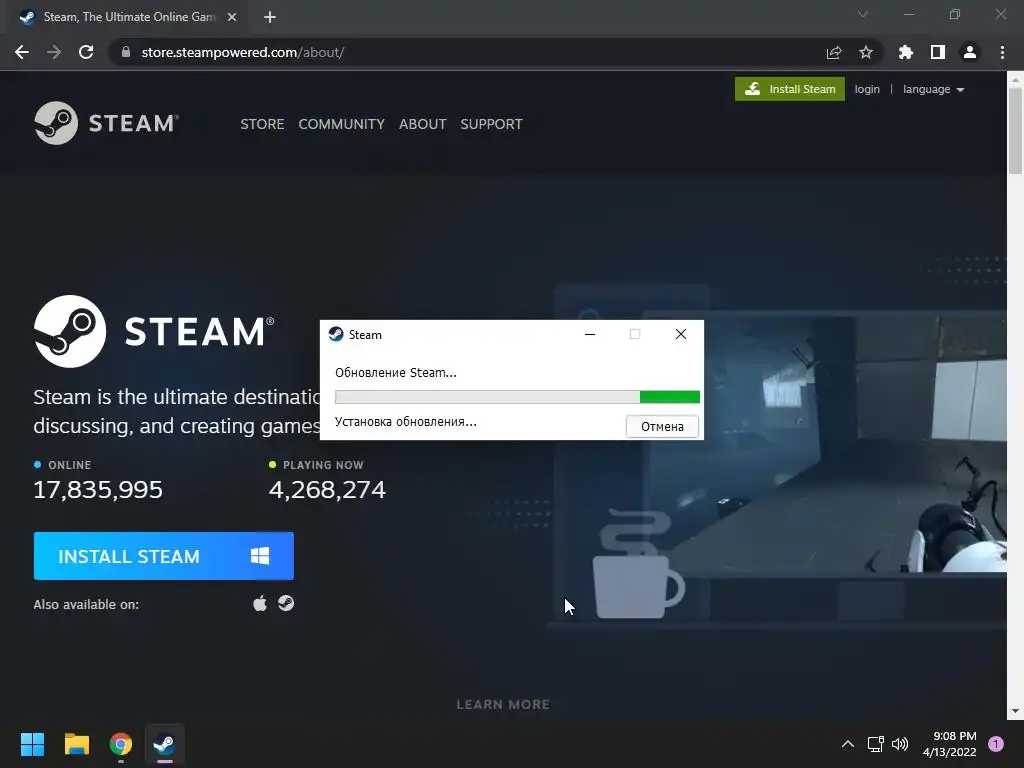The width and height of the screenshot is (1024, 768).
Task: Minimize the Steam updater dialog
Action: click(x=590, y=334)
